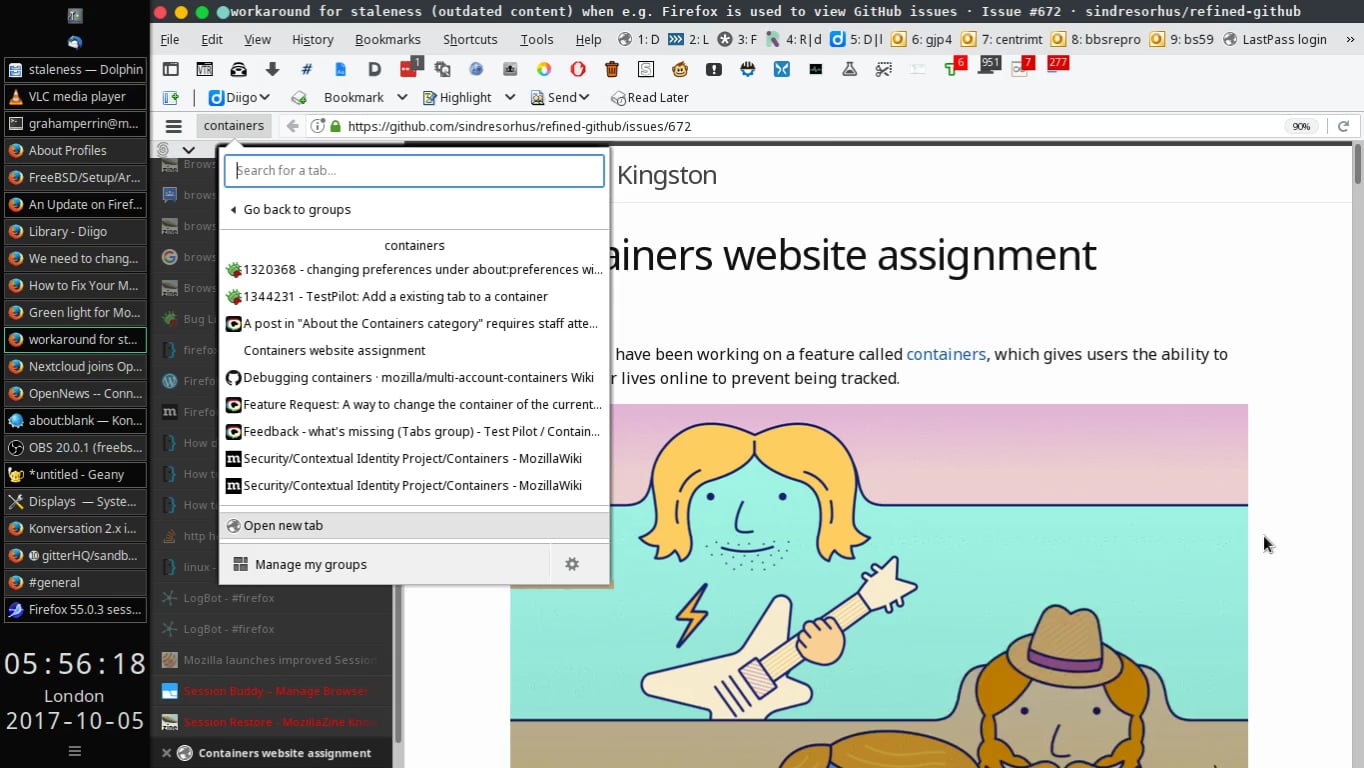Viewport: 1364px width, 768px height.
Task: Click Open new tab in groups panel
Action: pos(414,525)
